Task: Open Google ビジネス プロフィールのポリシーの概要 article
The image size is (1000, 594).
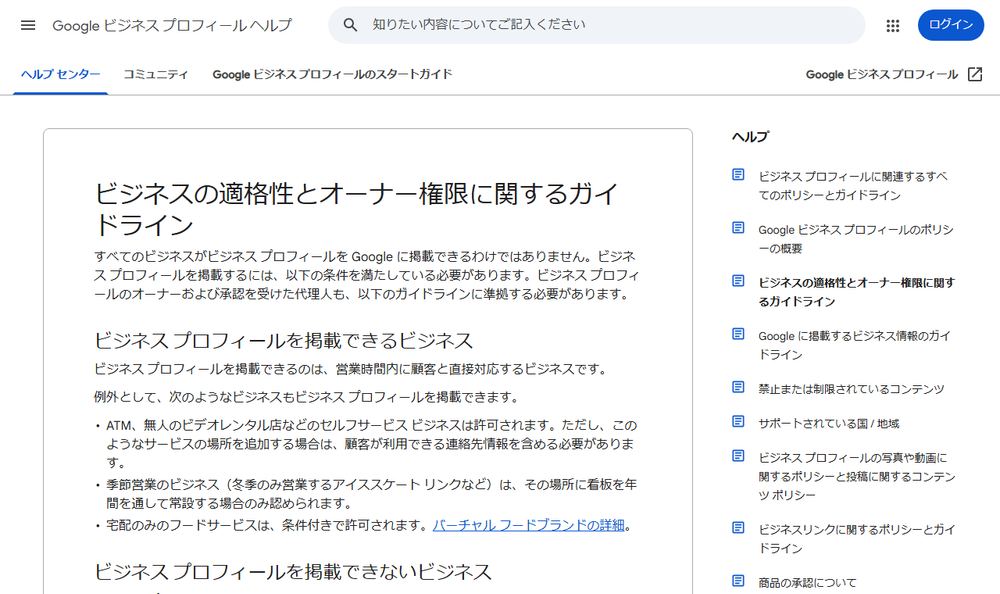Action: click(x=855, y=239)
